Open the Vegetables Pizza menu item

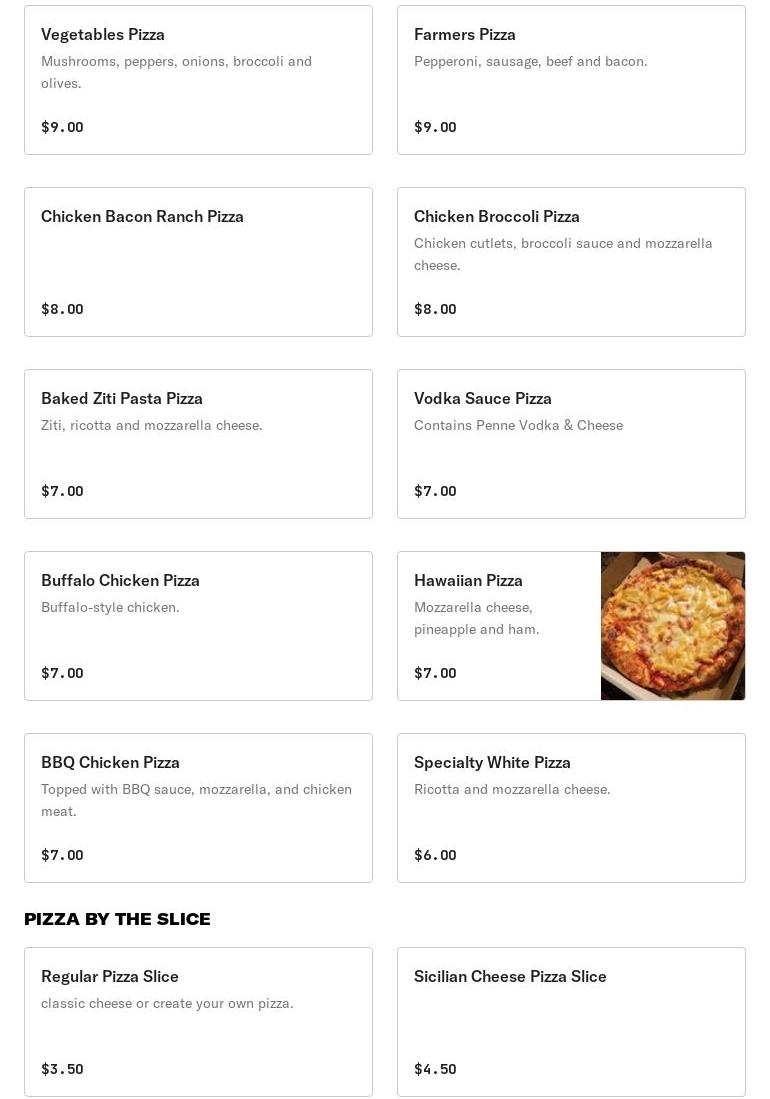[198, 80]
